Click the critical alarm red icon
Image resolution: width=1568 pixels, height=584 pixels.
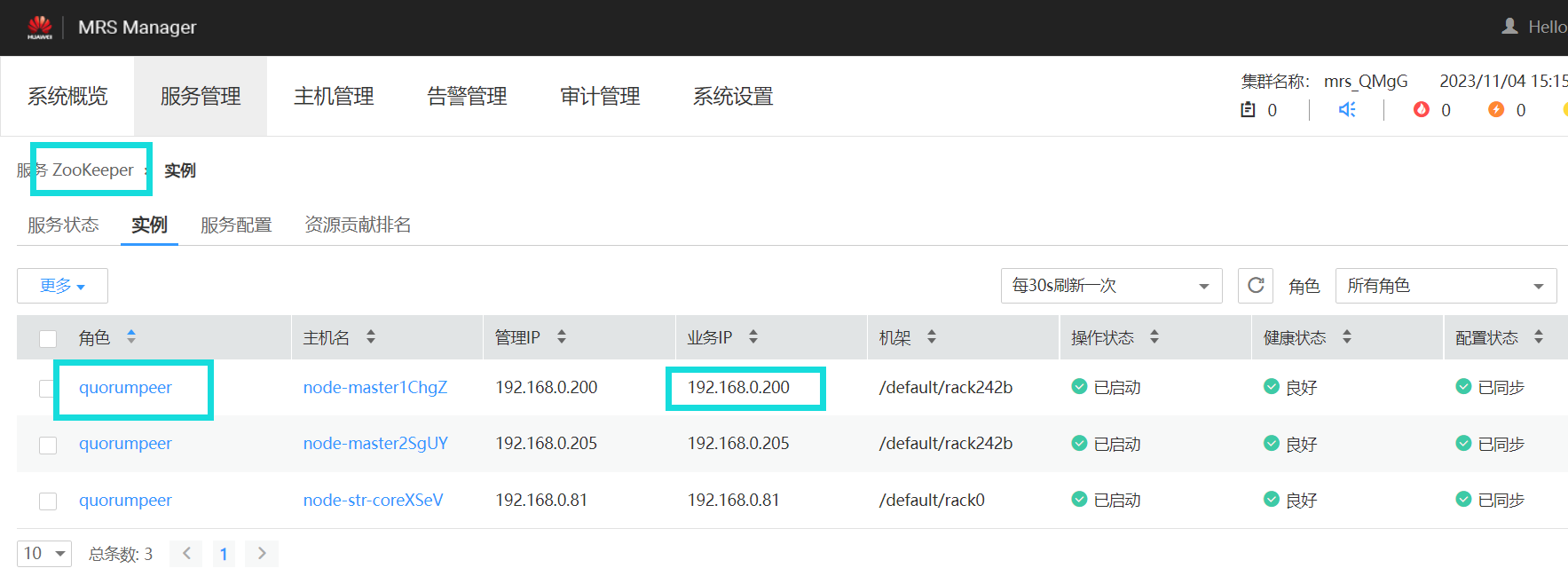coord(1422,109)
